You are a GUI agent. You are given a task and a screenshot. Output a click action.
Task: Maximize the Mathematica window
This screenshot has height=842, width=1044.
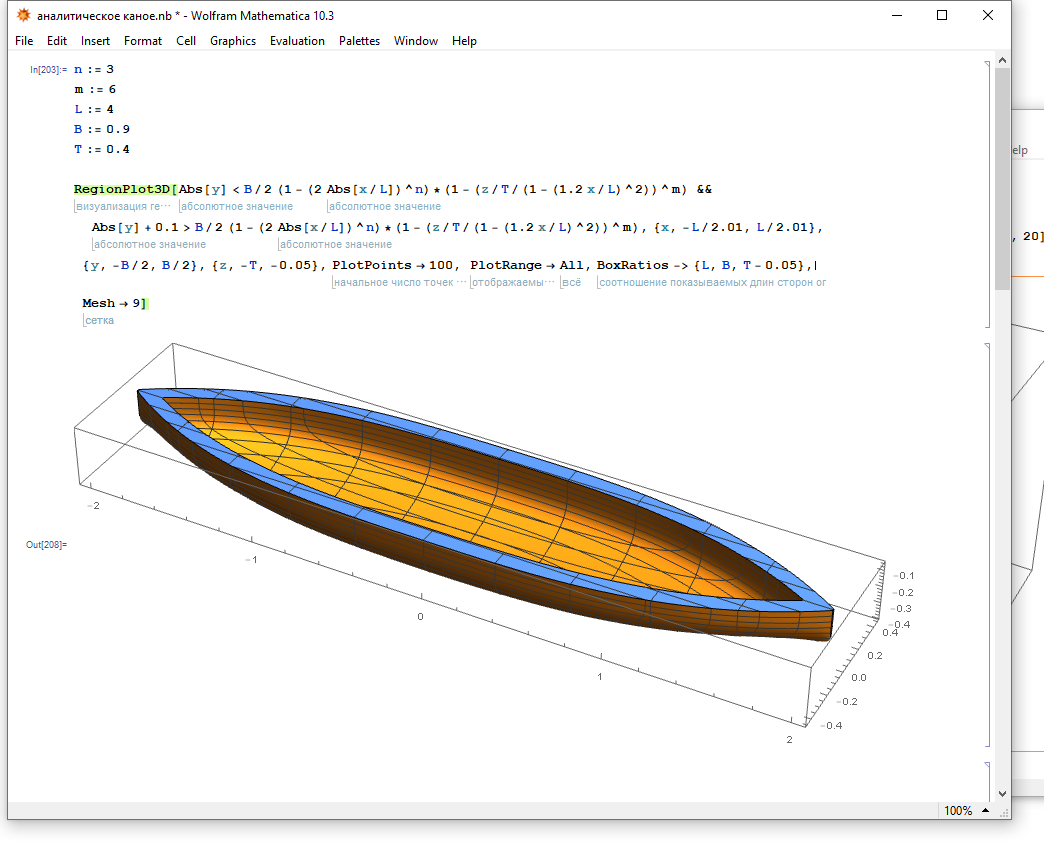(941, 16)
